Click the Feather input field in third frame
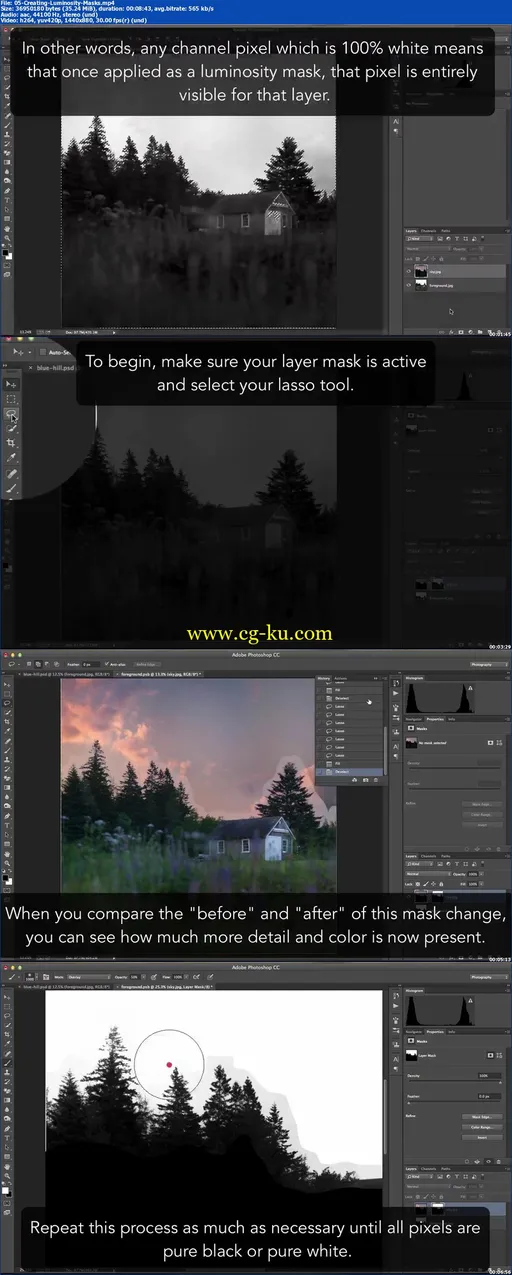Viewport: 512px width, 1275px height. pyautogui.click(x=91, y=664)
